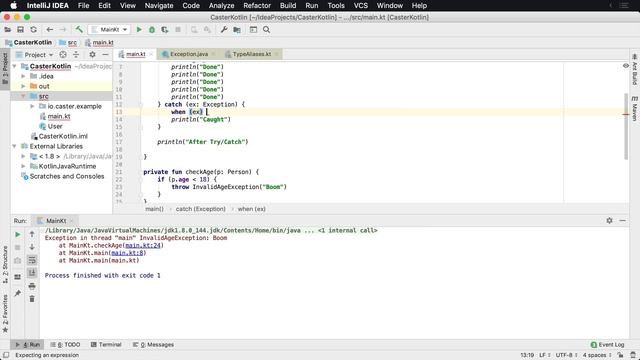Navigate forward with the right arrow

coord(62,29)
